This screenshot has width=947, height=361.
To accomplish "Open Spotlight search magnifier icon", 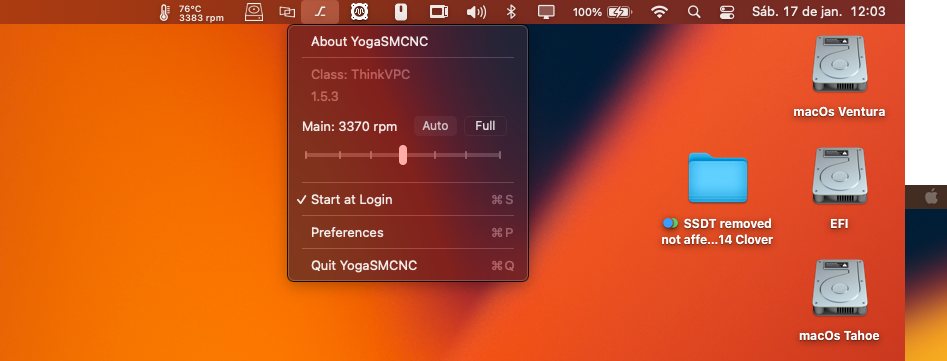I will coord(695,12).
